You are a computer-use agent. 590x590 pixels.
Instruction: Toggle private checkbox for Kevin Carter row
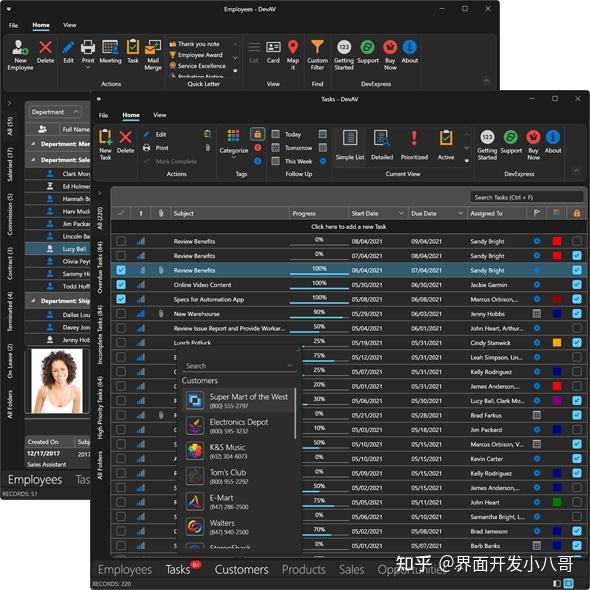point(576,458)
